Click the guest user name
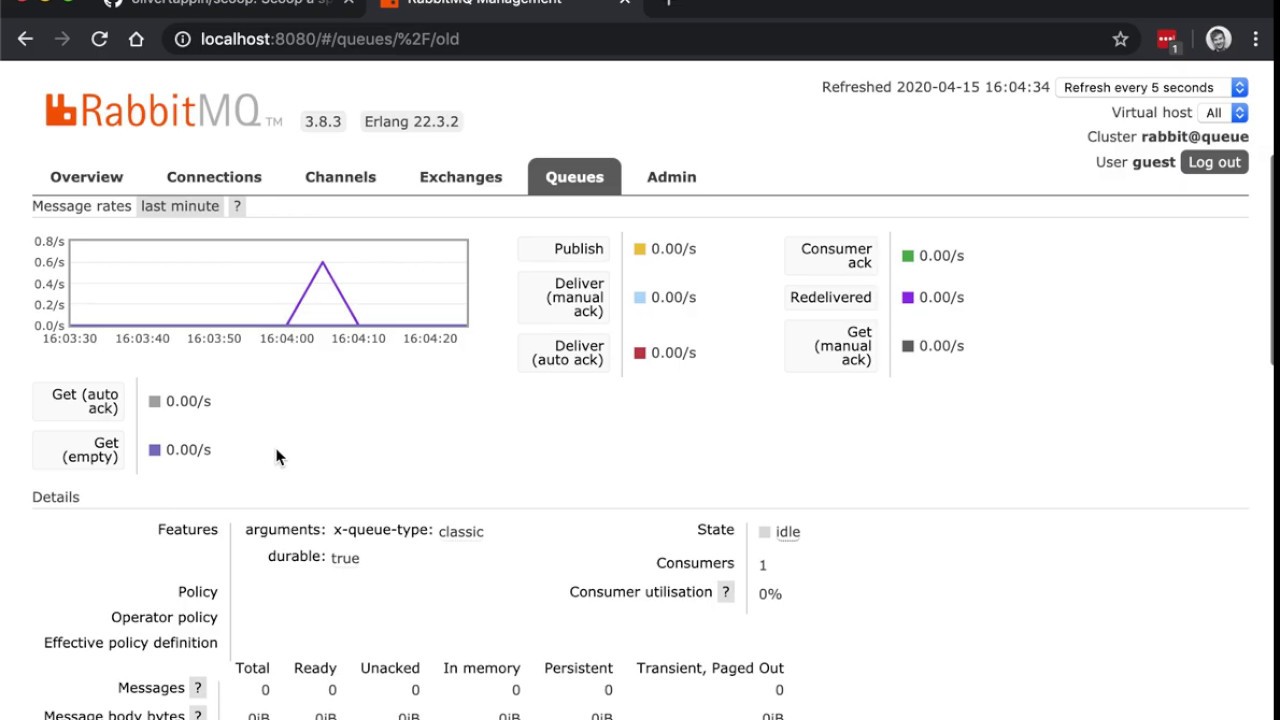This screenshot has height=720, width=1280. click(1154, 162)
